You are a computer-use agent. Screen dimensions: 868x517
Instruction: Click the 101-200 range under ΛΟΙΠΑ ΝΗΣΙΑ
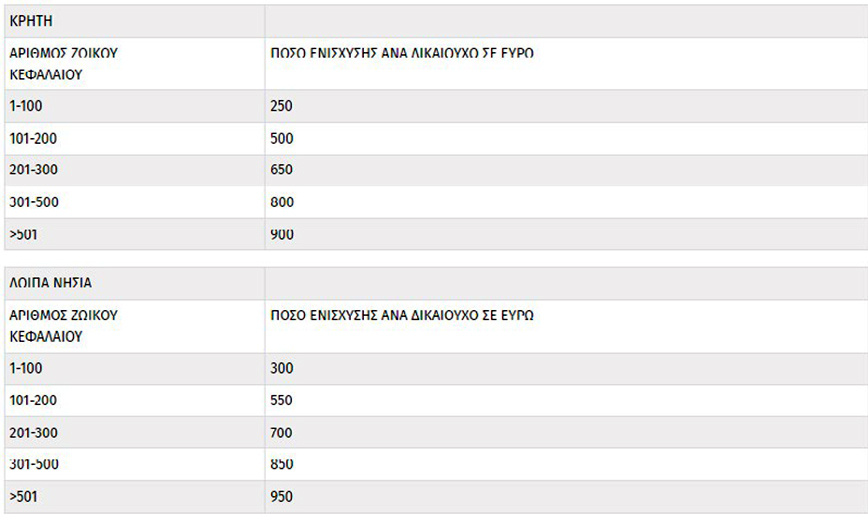tap(33, 400)
